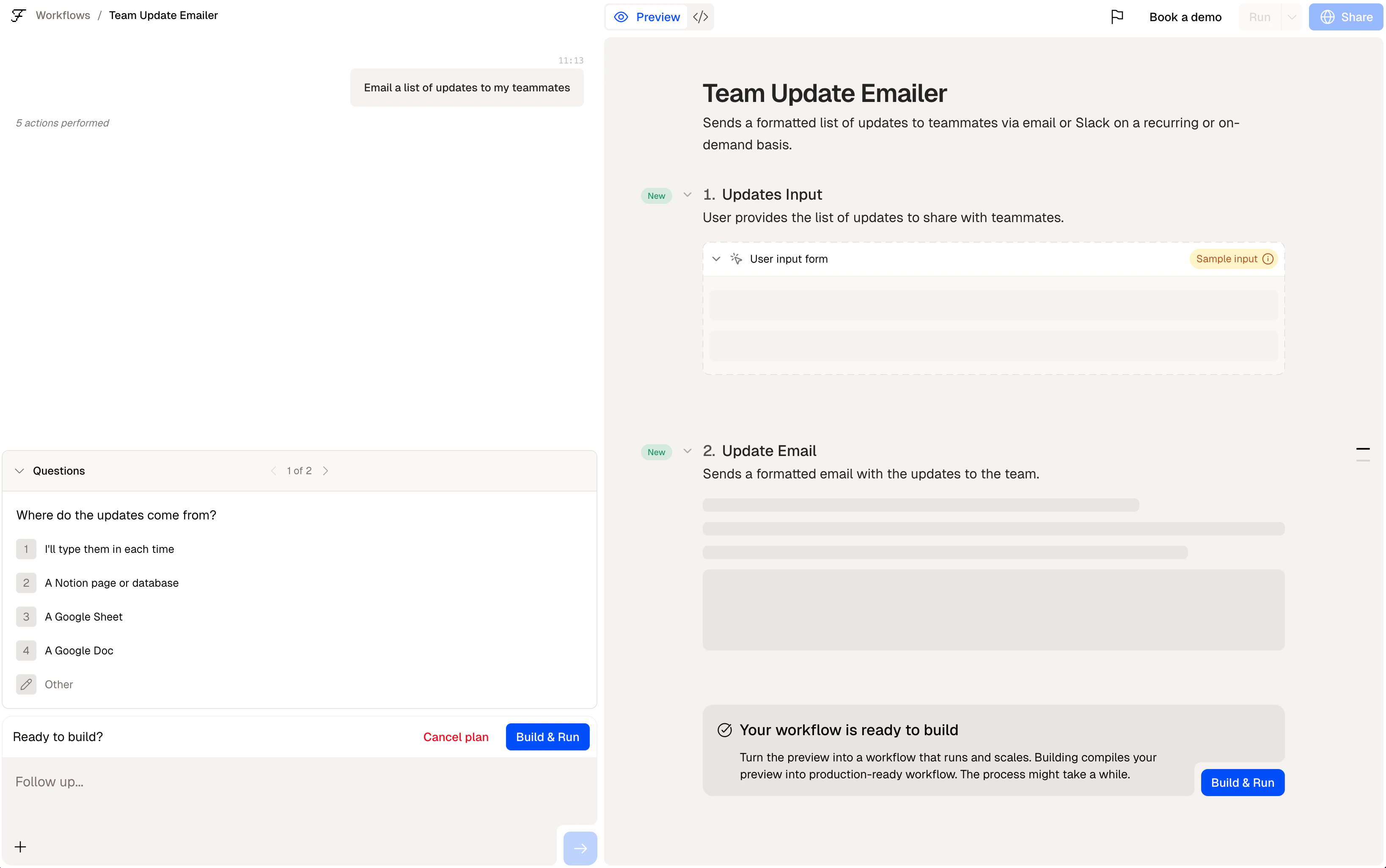Choose "A Notion page or database" option
1386x868 pixels.
111,583
